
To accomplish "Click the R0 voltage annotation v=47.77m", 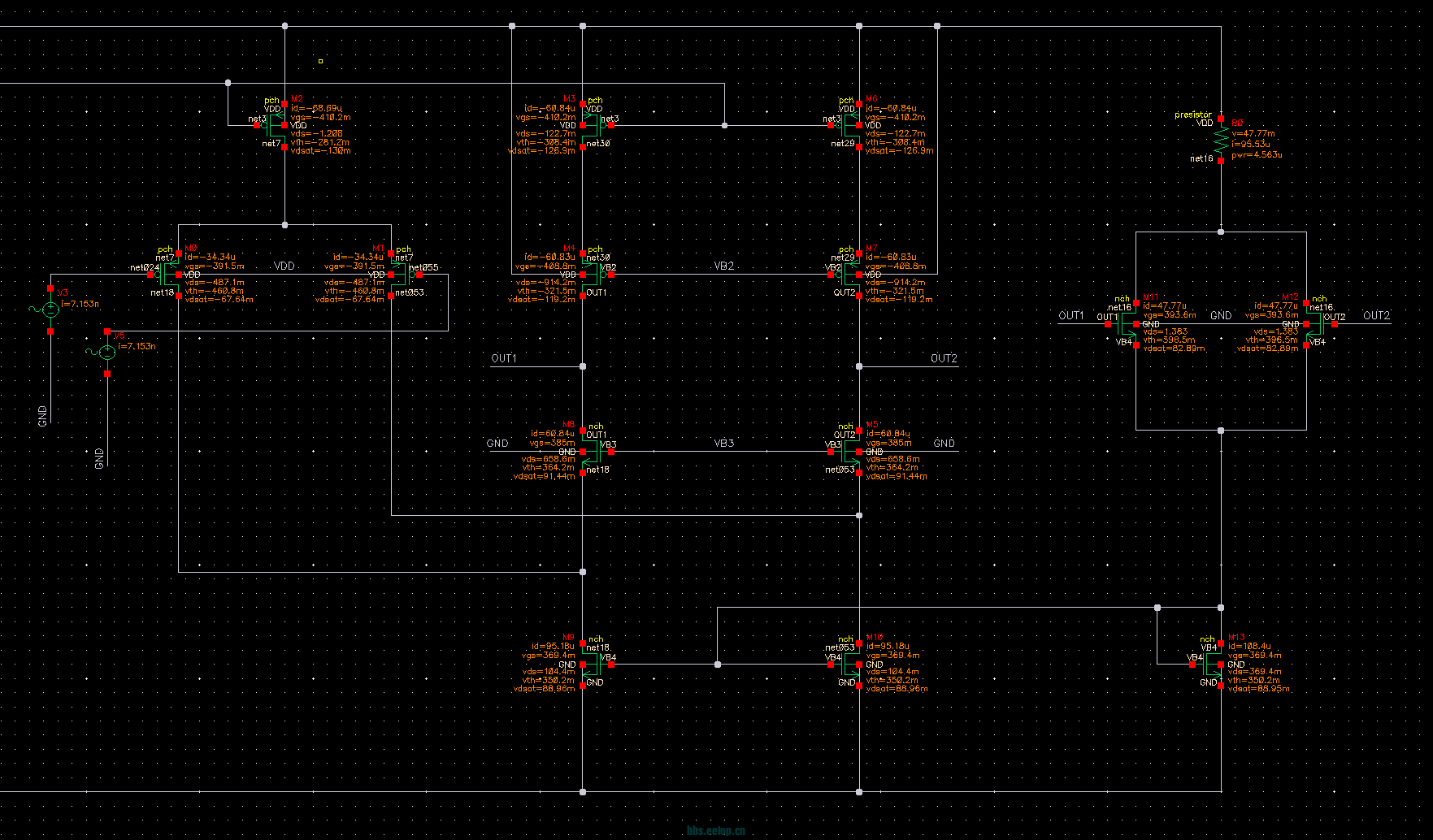I will click(x=1253, y=133).
